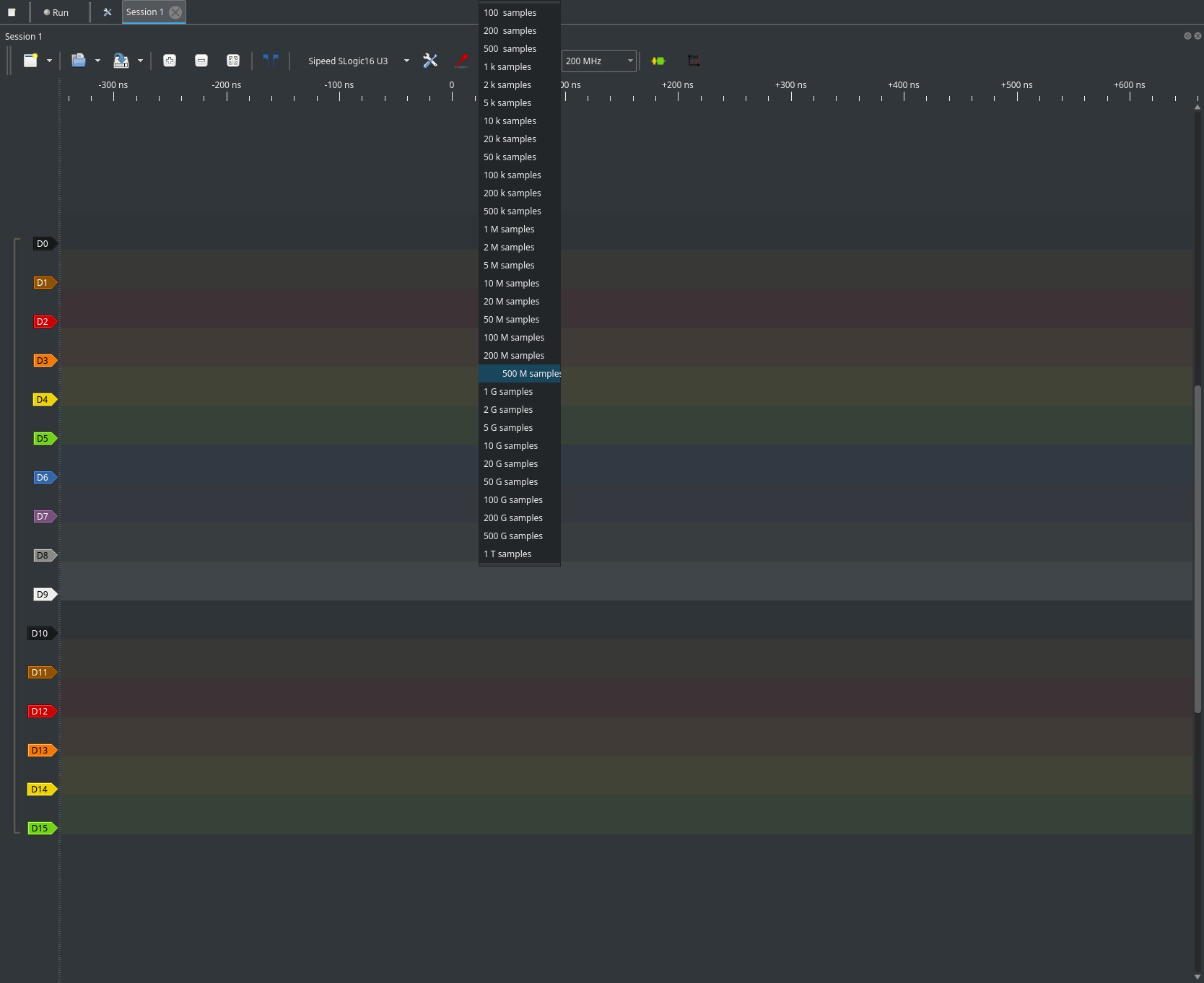The image size is (1204, 983).
Task: Toggle the show cursors icon
Action: 271,61
